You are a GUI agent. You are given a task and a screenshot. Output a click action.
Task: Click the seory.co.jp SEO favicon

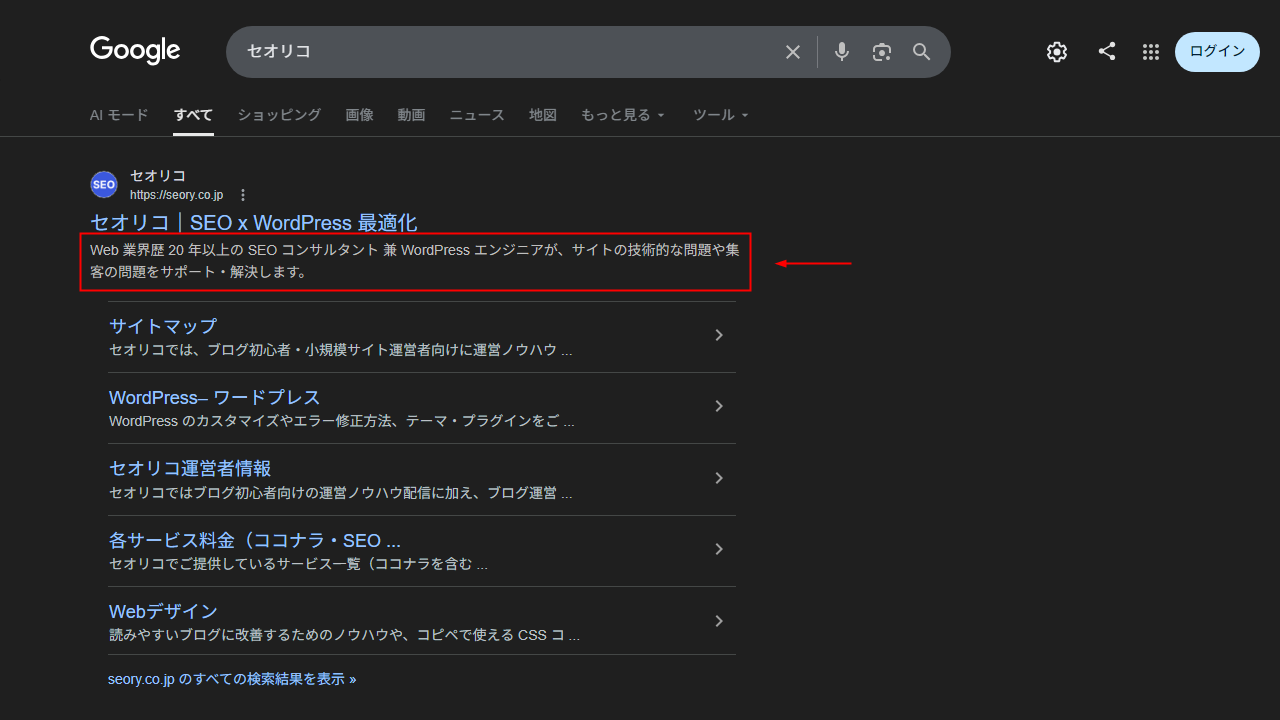pyautogui.click(x=104, y=185)
